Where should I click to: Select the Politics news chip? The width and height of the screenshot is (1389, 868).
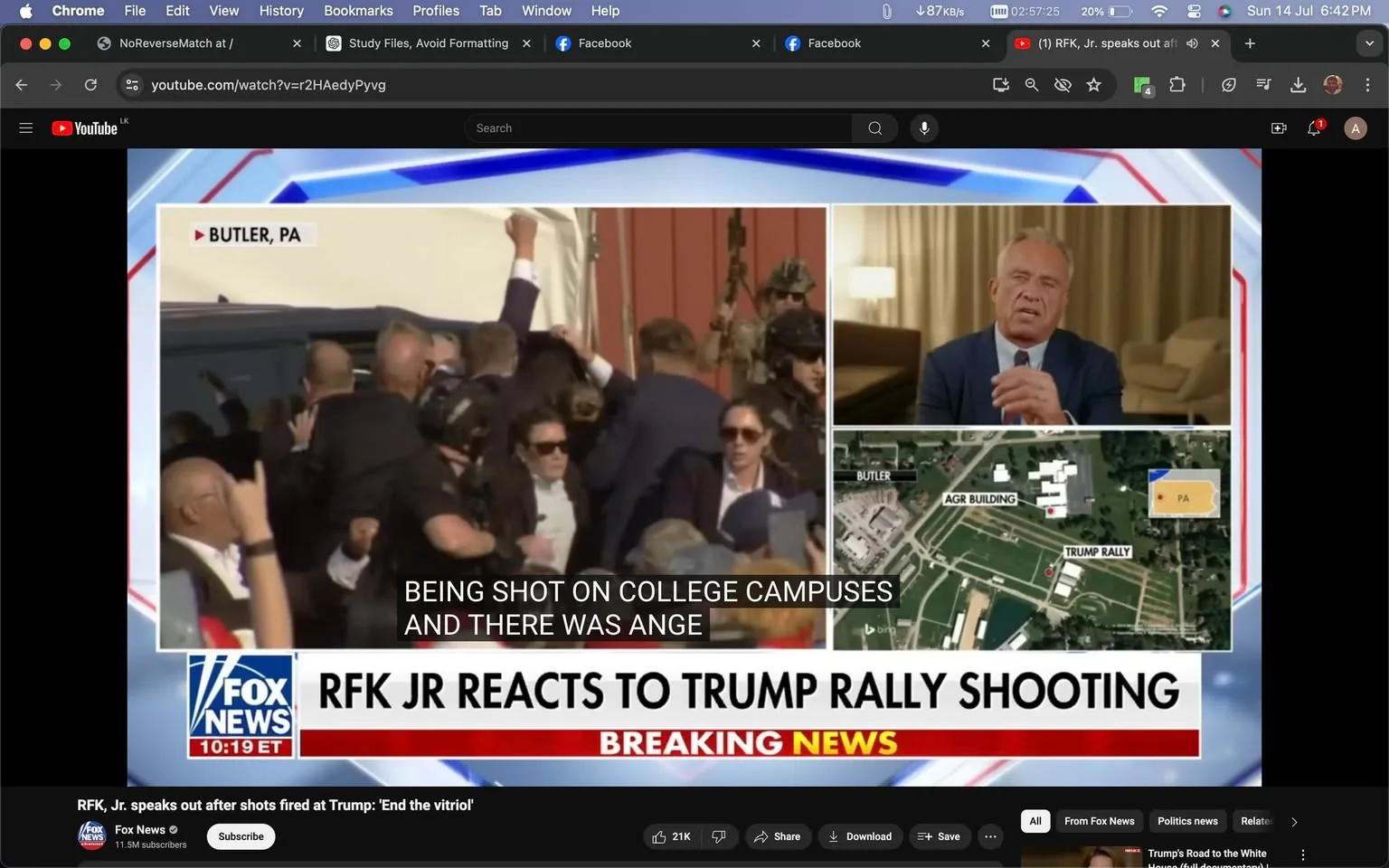tap(1187, 821)
